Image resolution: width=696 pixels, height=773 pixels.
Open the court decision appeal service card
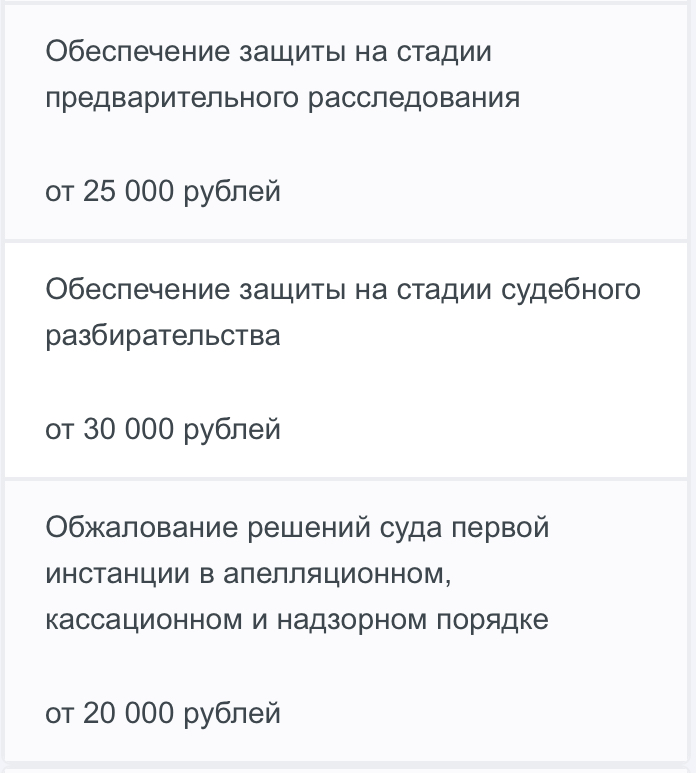[x=346, y=621]
